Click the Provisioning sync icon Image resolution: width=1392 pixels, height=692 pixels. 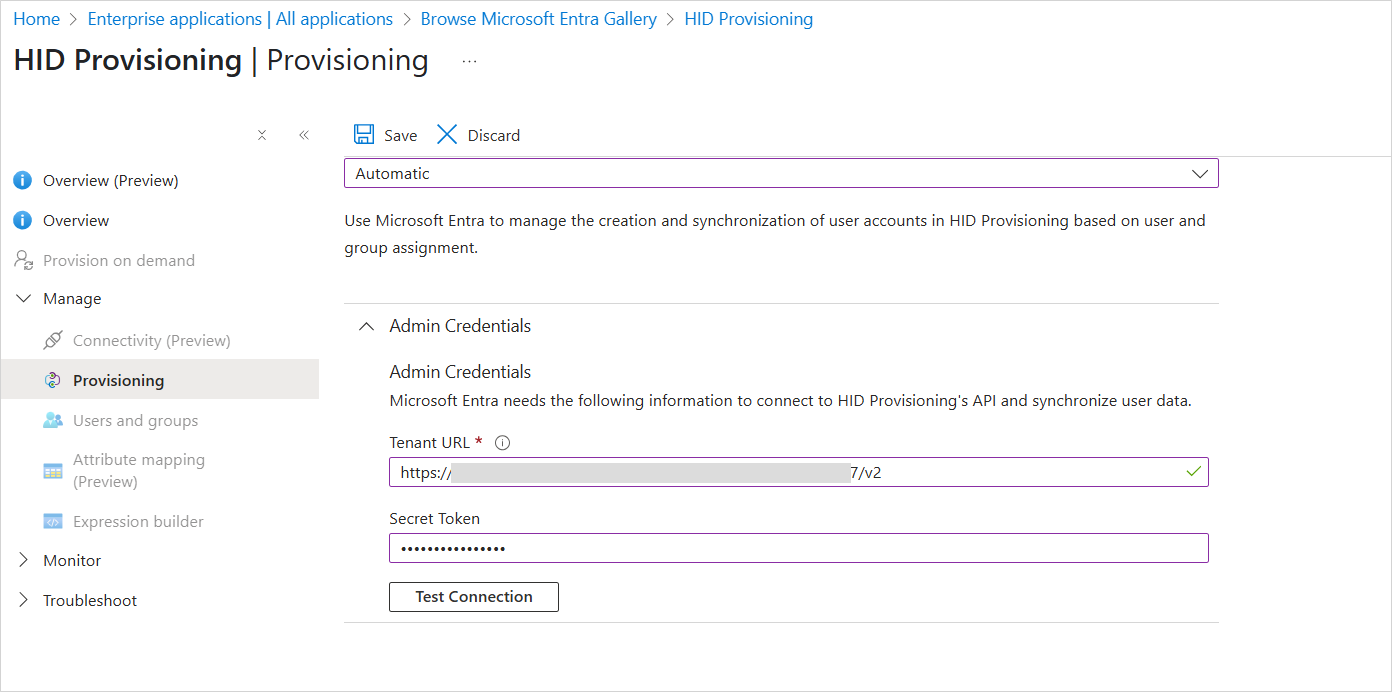(53, 380)
